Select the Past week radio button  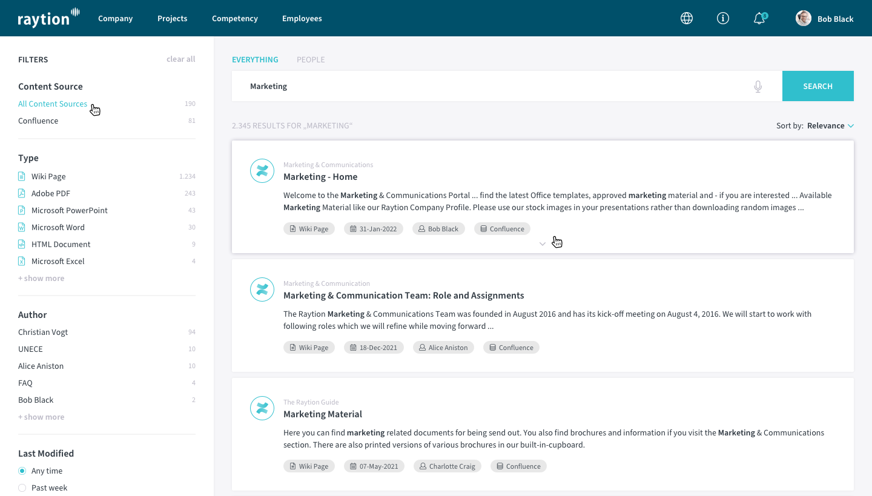click(22, 488)
